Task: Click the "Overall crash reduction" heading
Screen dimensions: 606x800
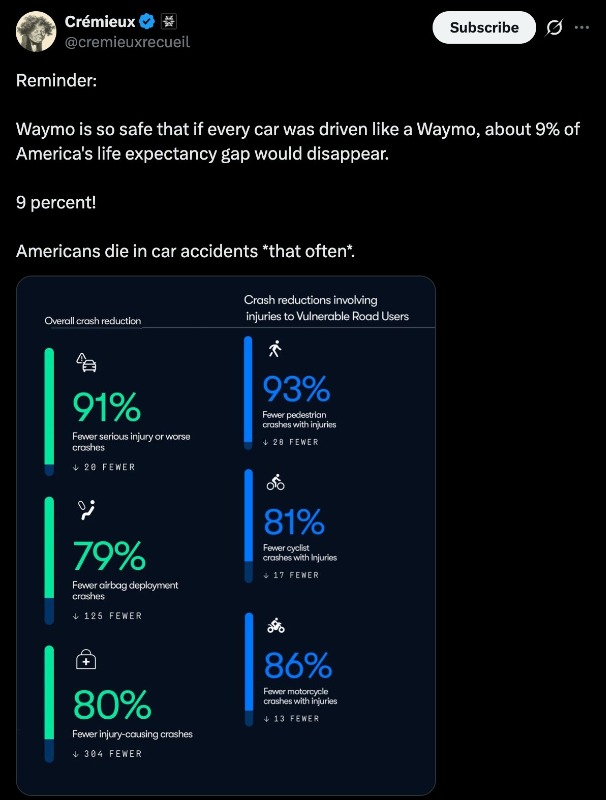Action: [x=93, y=321]
